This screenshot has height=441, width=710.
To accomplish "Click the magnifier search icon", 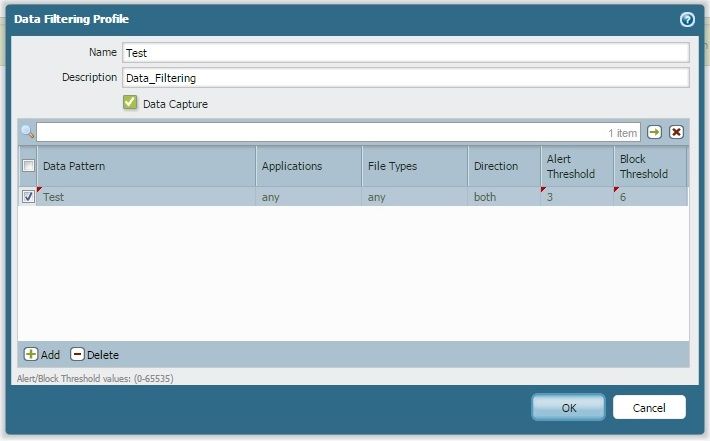I will 27,132.
